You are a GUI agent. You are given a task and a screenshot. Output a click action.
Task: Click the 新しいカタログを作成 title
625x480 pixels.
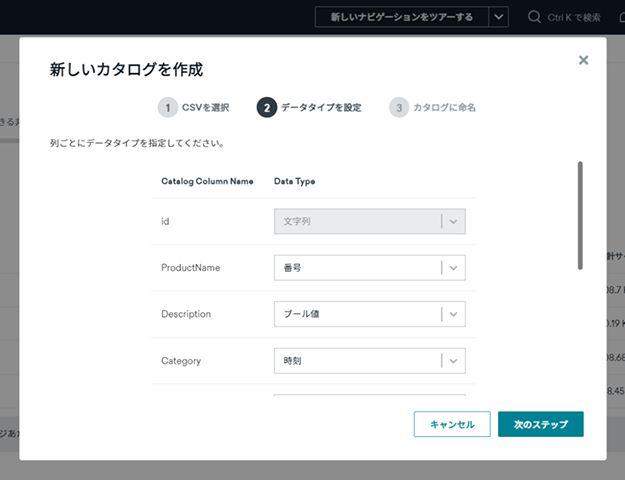(126, 69)
